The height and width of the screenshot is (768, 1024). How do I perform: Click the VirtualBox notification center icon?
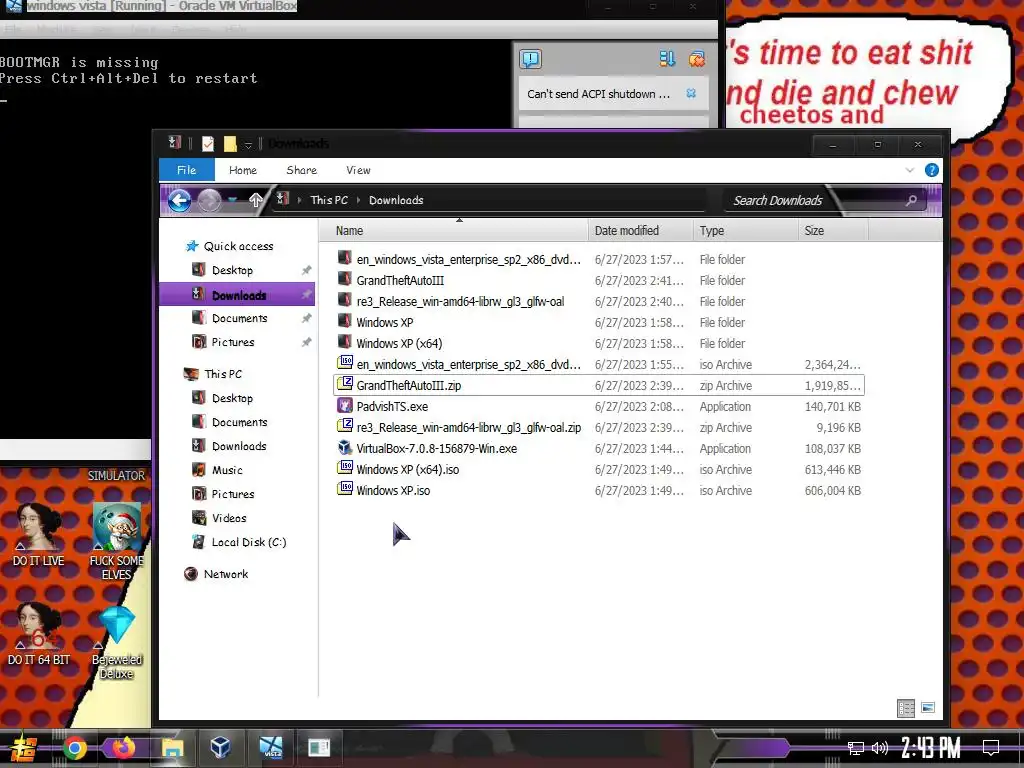[x=530, y=59]
